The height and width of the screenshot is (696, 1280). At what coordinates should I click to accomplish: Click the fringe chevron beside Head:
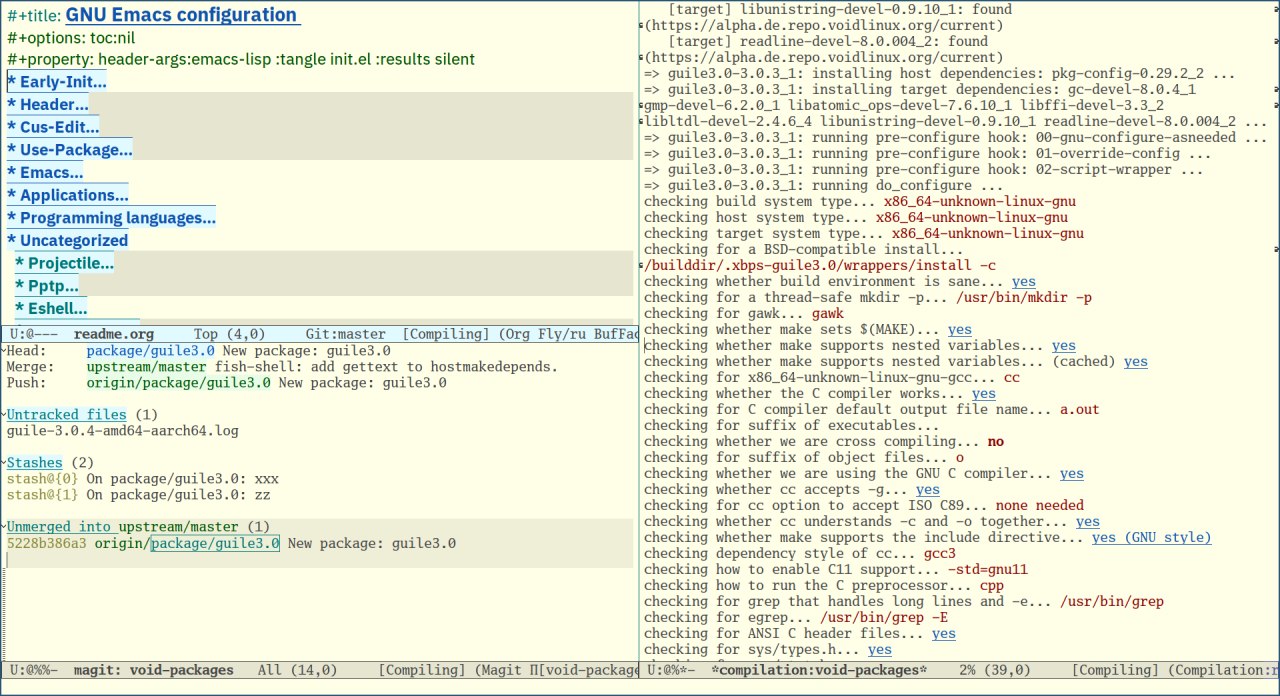tap(3, 351)
